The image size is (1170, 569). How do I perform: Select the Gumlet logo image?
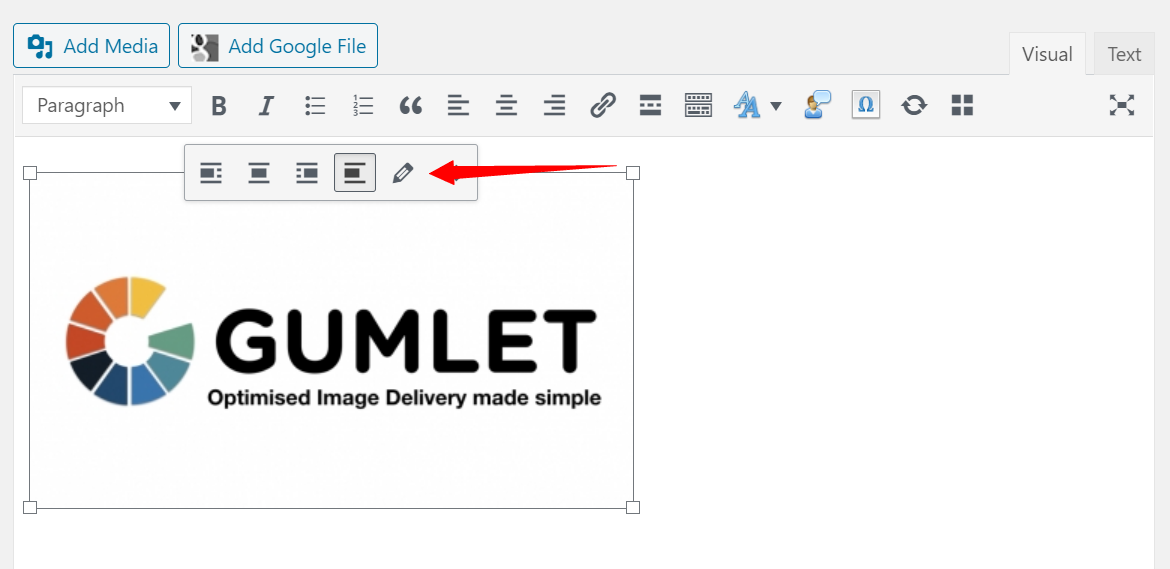[331, 341]
